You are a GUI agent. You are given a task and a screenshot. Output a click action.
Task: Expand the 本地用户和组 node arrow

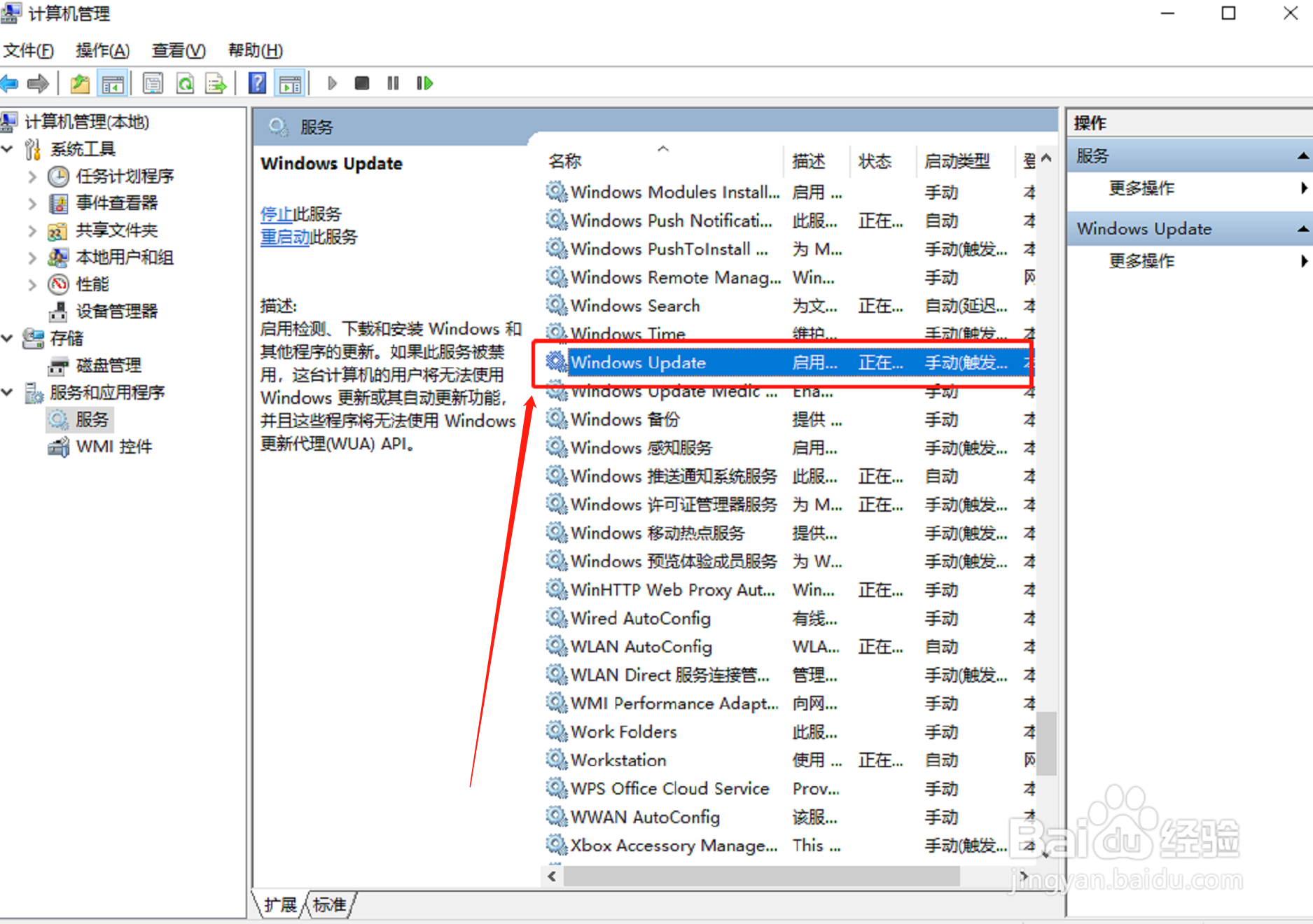pyautogui.click(x=32, y=258)
